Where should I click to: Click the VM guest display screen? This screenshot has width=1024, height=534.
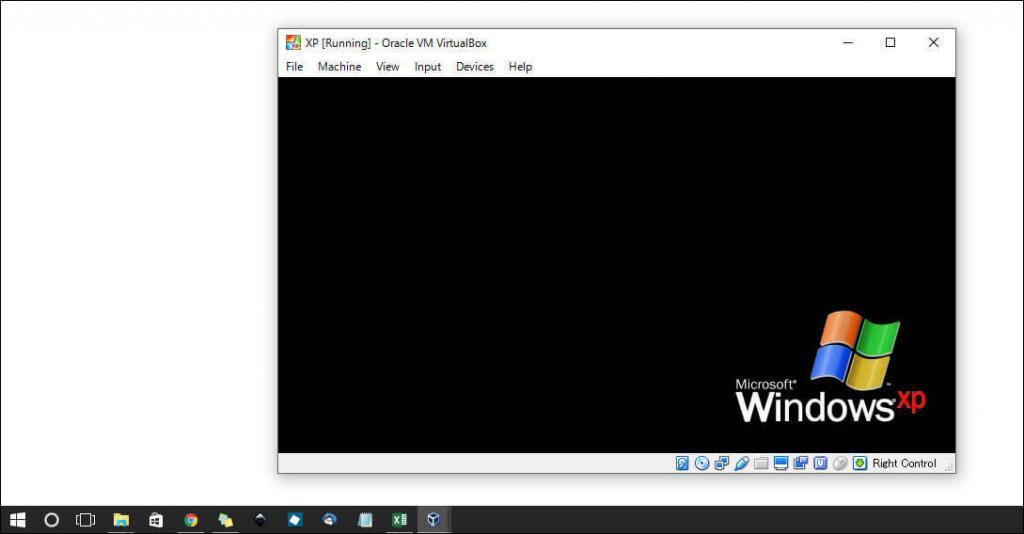point(616,265)
